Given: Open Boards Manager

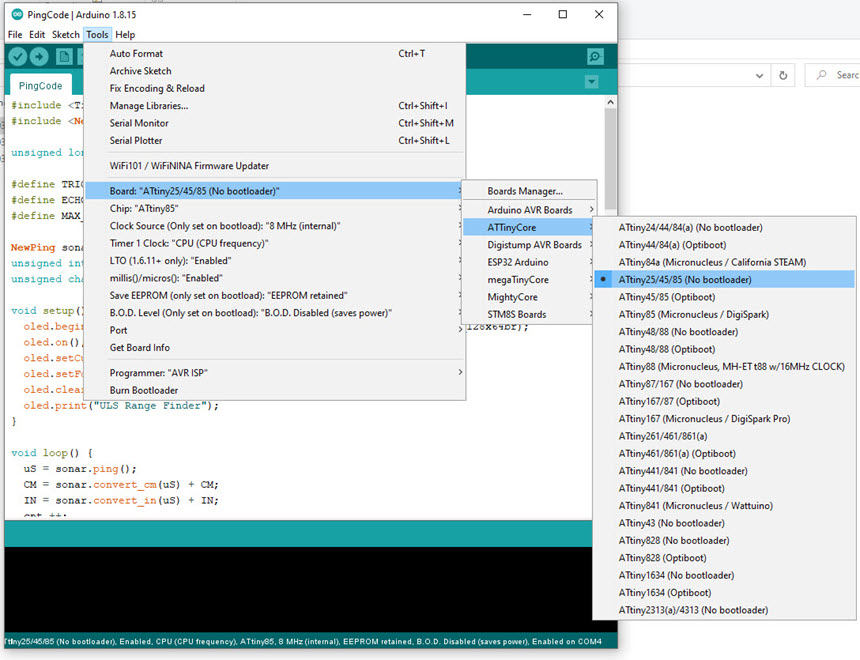Looking at the screenshot, I should click(x=524, y=191).
